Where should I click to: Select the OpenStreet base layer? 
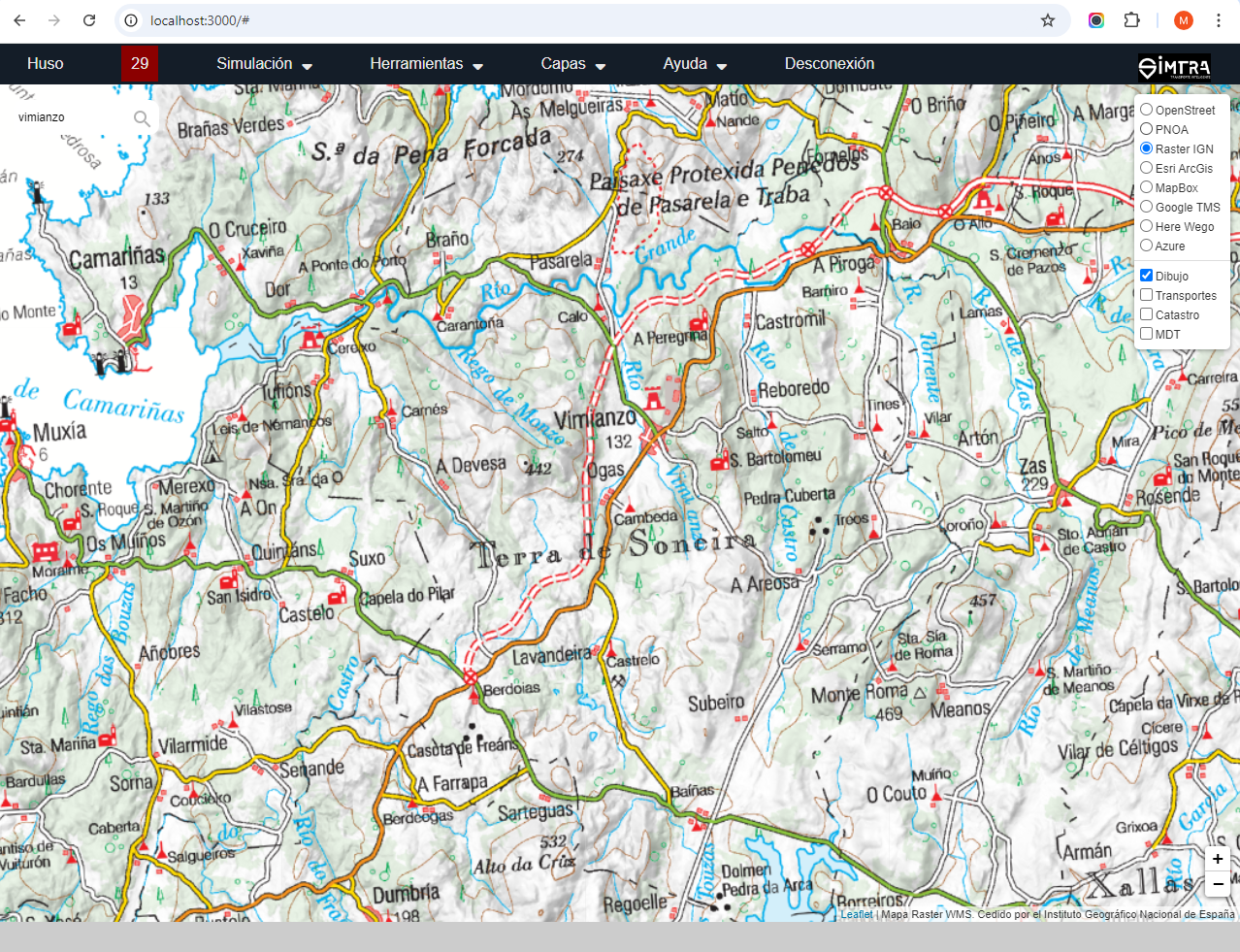point(1147,110)
